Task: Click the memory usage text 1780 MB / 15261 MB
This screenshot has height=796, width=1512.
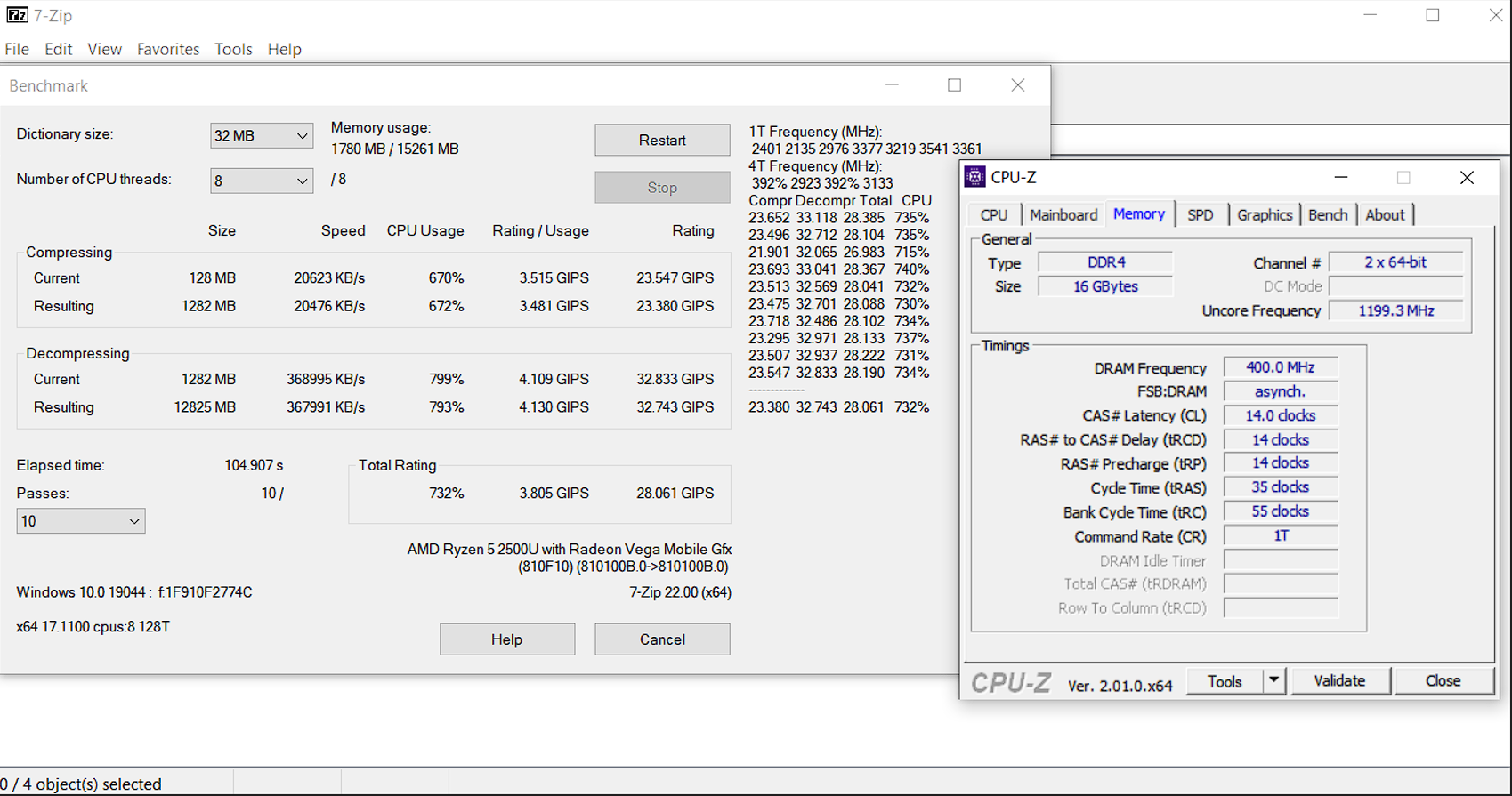Action: [395, 149]
